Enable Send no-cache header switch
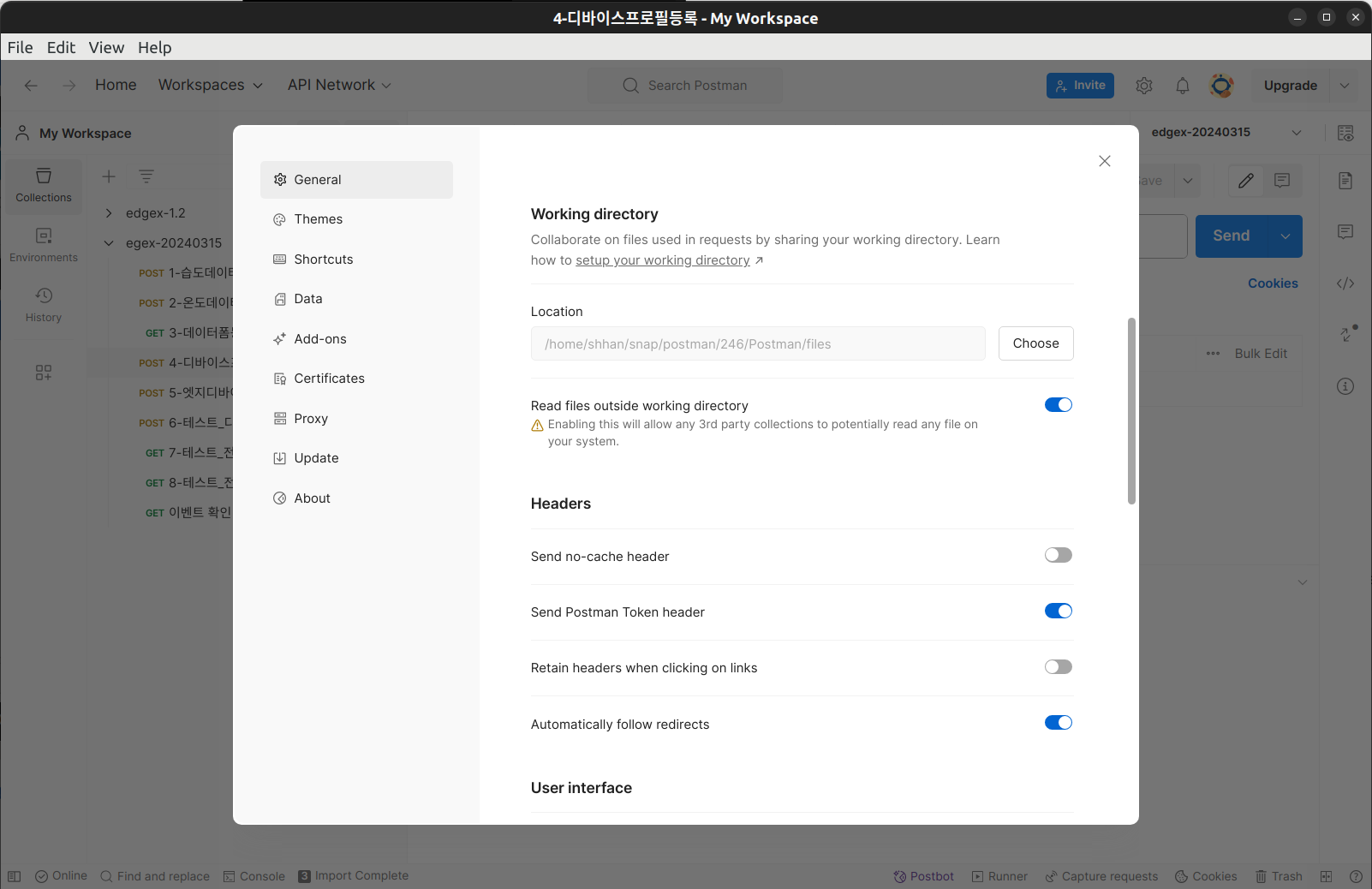Image resolution: width=1372 pixels, height=889 pixels. click(1059, 555)
